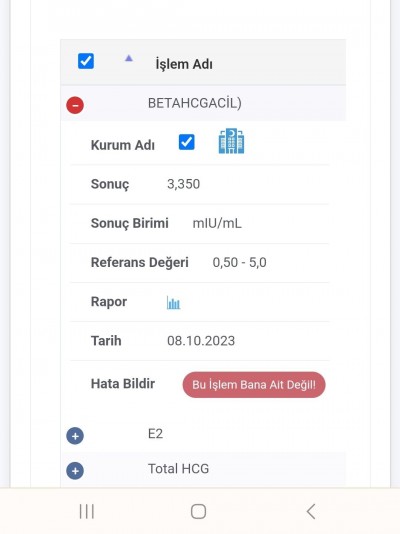This screenshot has width=400, height=534.
Task: Click the mIU/mL result unit value
Action: click(x=217, y=223)
